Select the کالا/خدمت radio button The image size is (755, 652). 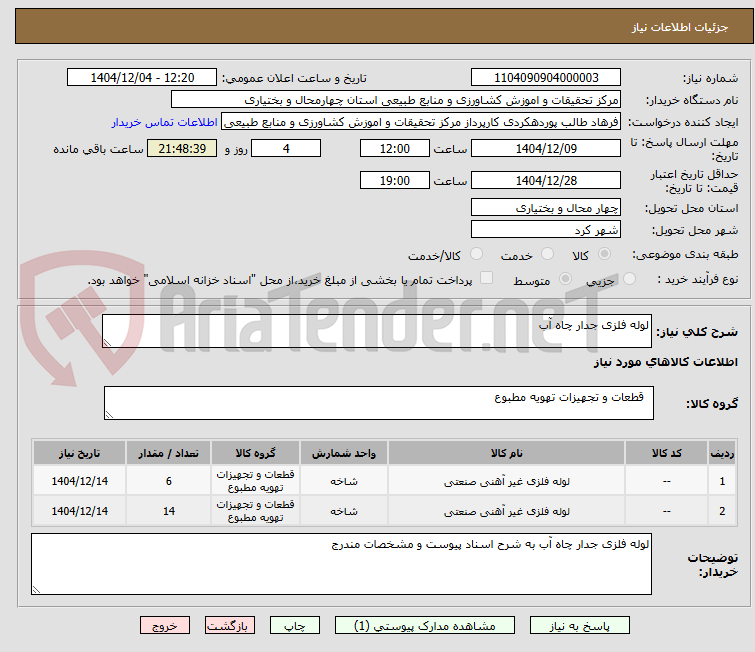point(476,254)
